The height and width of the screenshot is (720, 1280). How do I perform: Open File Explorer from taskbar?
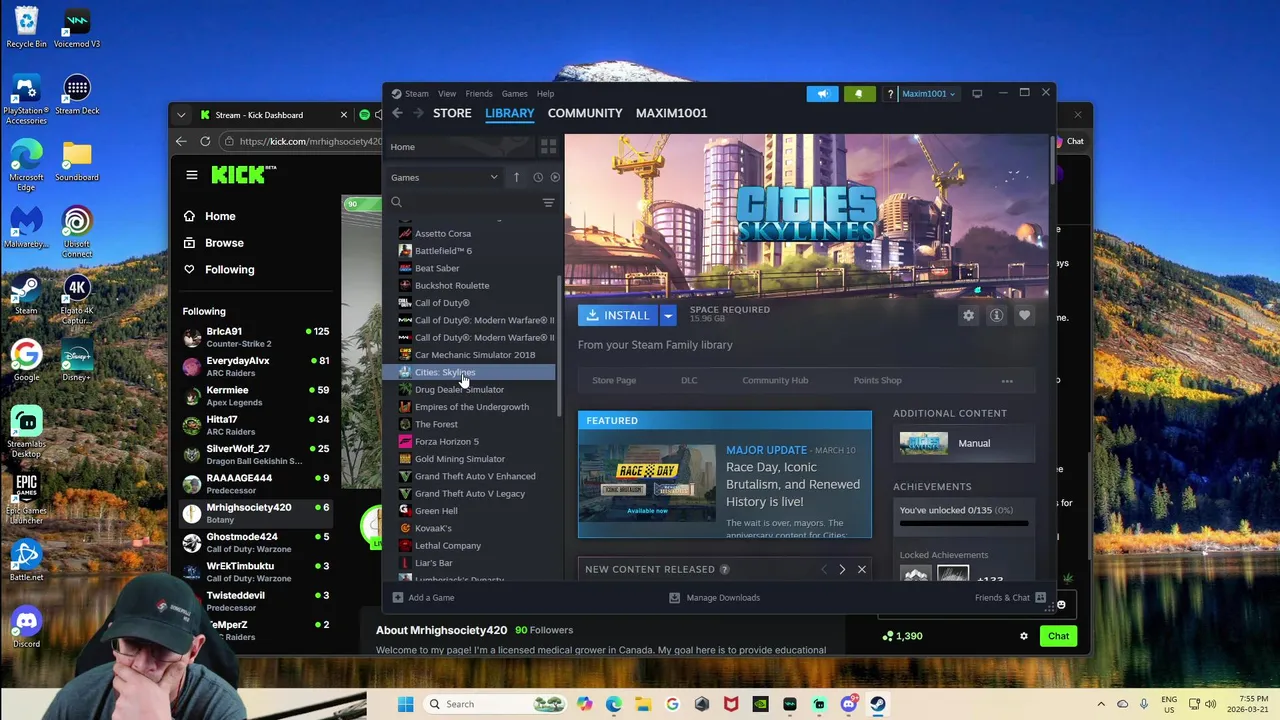click(642, 704)
